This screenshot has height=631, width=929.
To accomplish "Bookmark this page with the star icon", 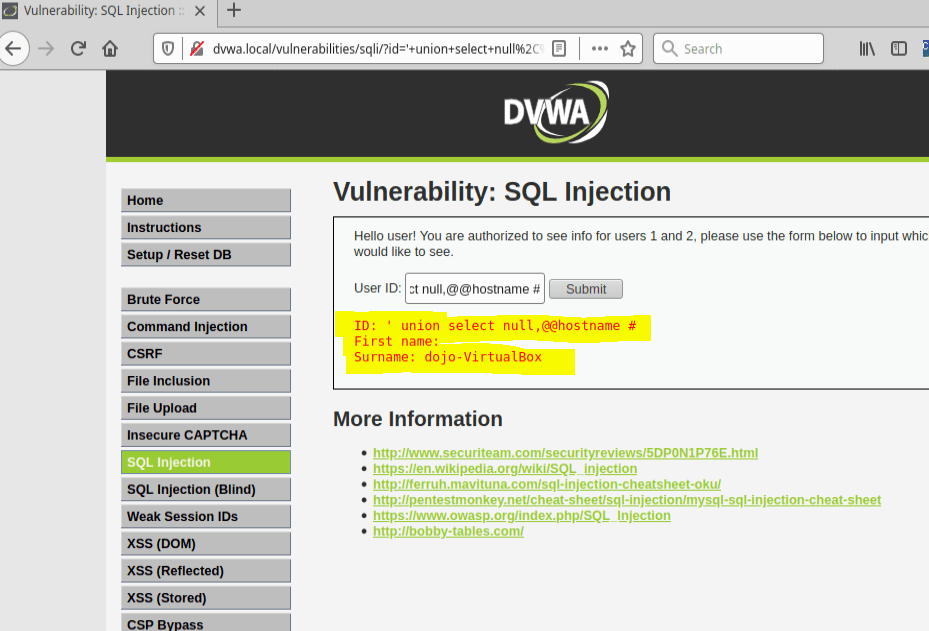I will pos(628,49).
